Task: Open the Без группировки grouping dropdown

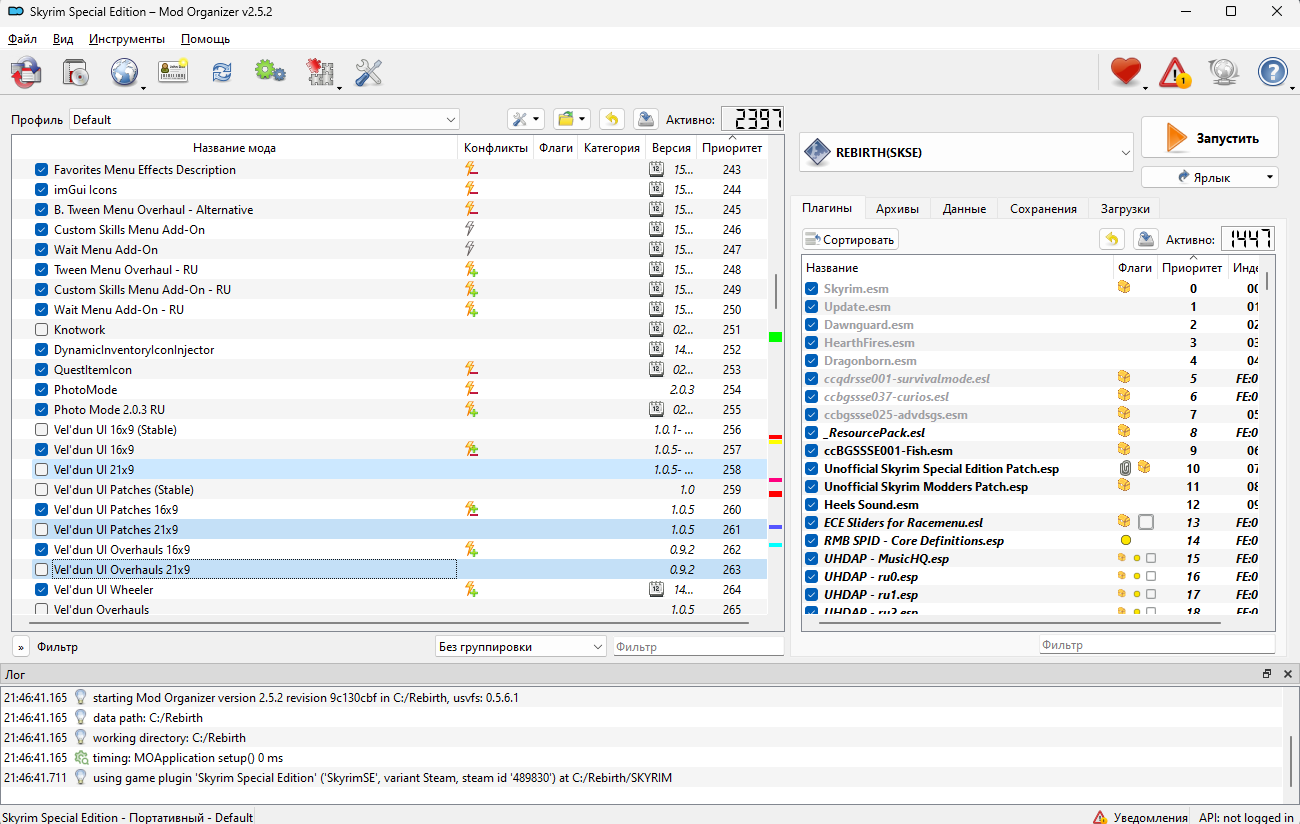Action: tap(521, 647)
